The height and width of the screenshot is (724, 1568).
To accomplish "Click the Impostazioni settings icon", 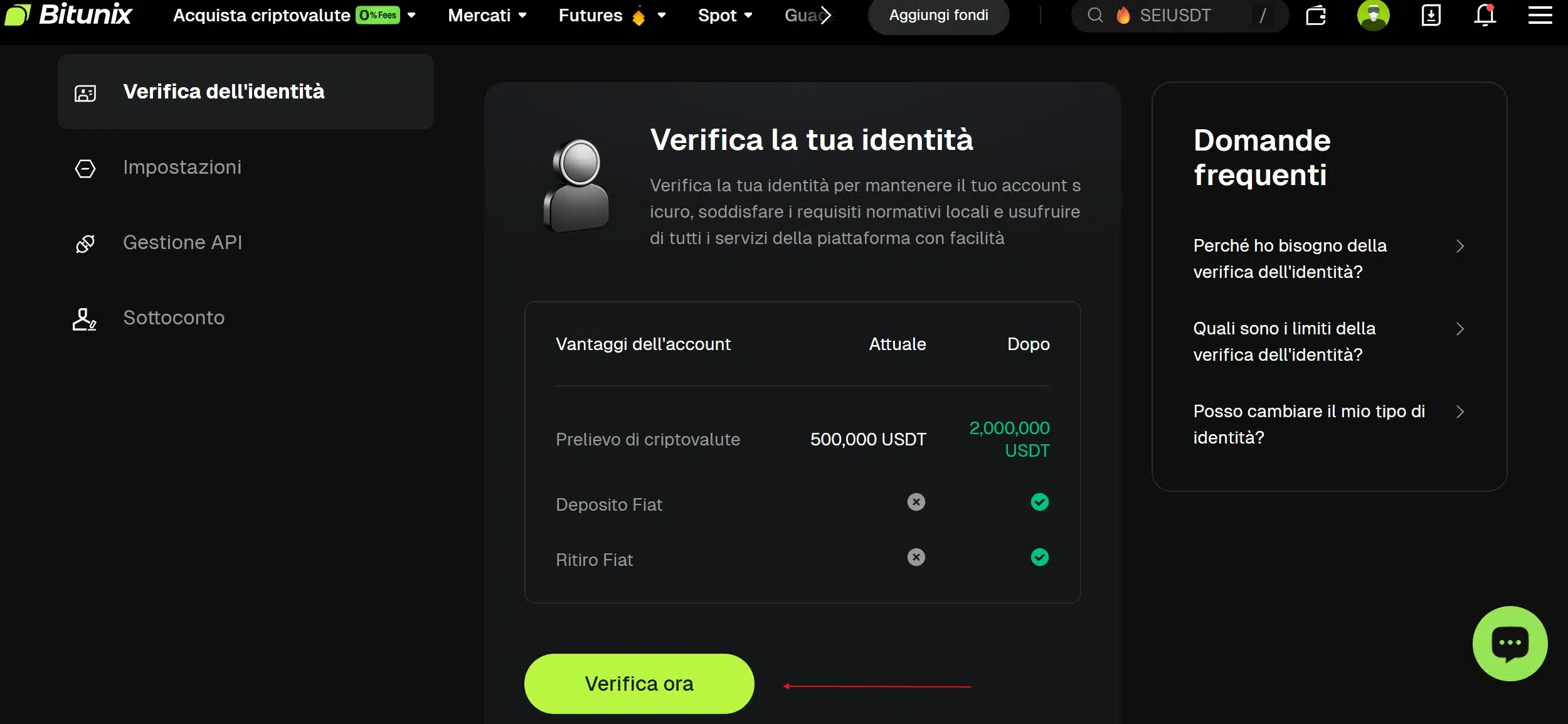I will [x=85, y=168].
